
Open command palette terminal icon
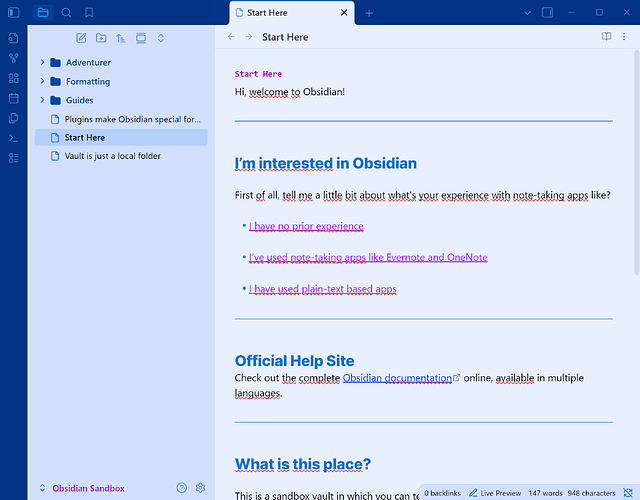click(x=13, y=138)
